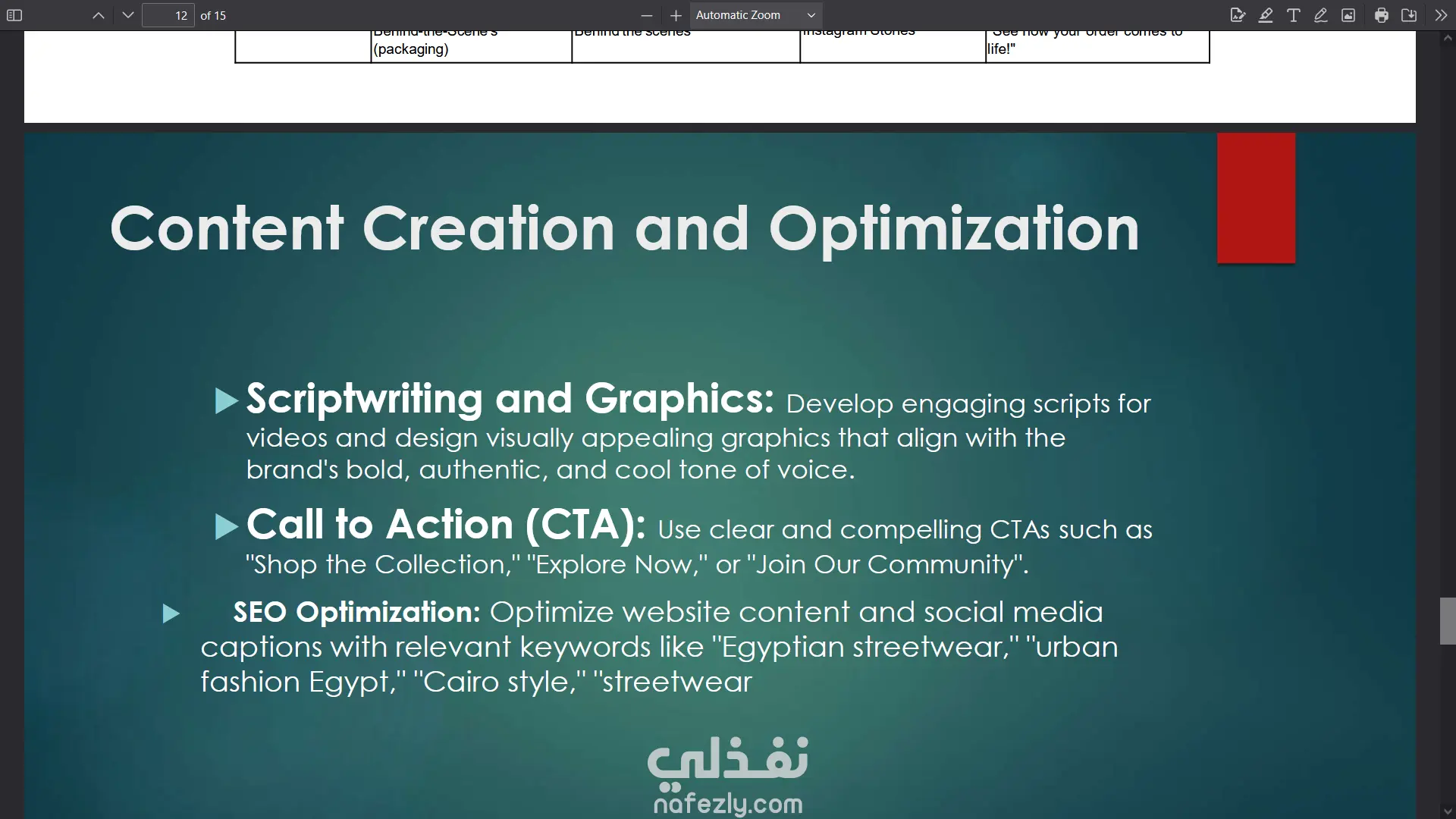Click the Content Creation and Optimization heading

624,229
